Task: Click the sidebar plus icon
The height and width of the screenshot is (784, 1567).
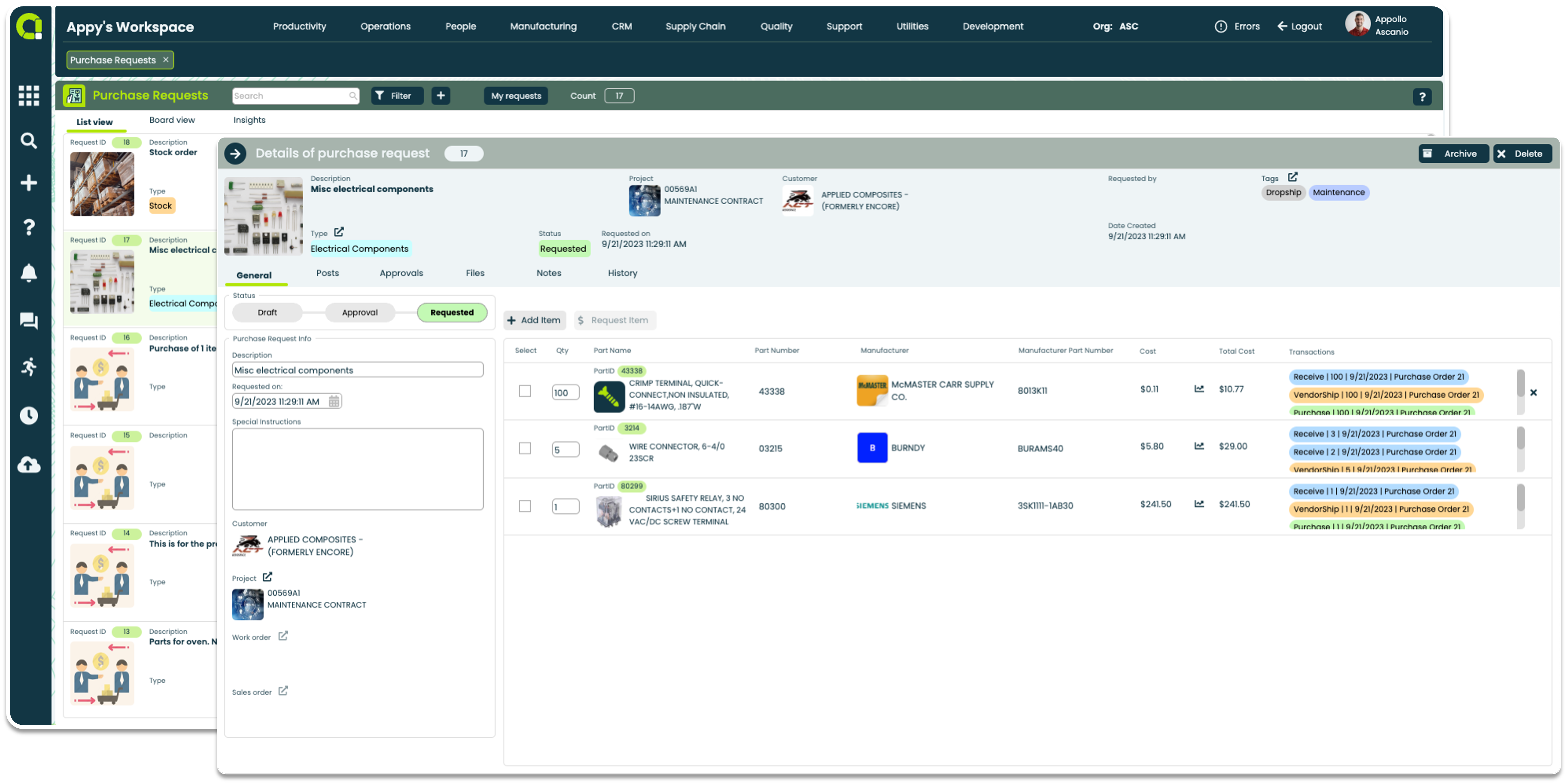Action: point(29,183)
